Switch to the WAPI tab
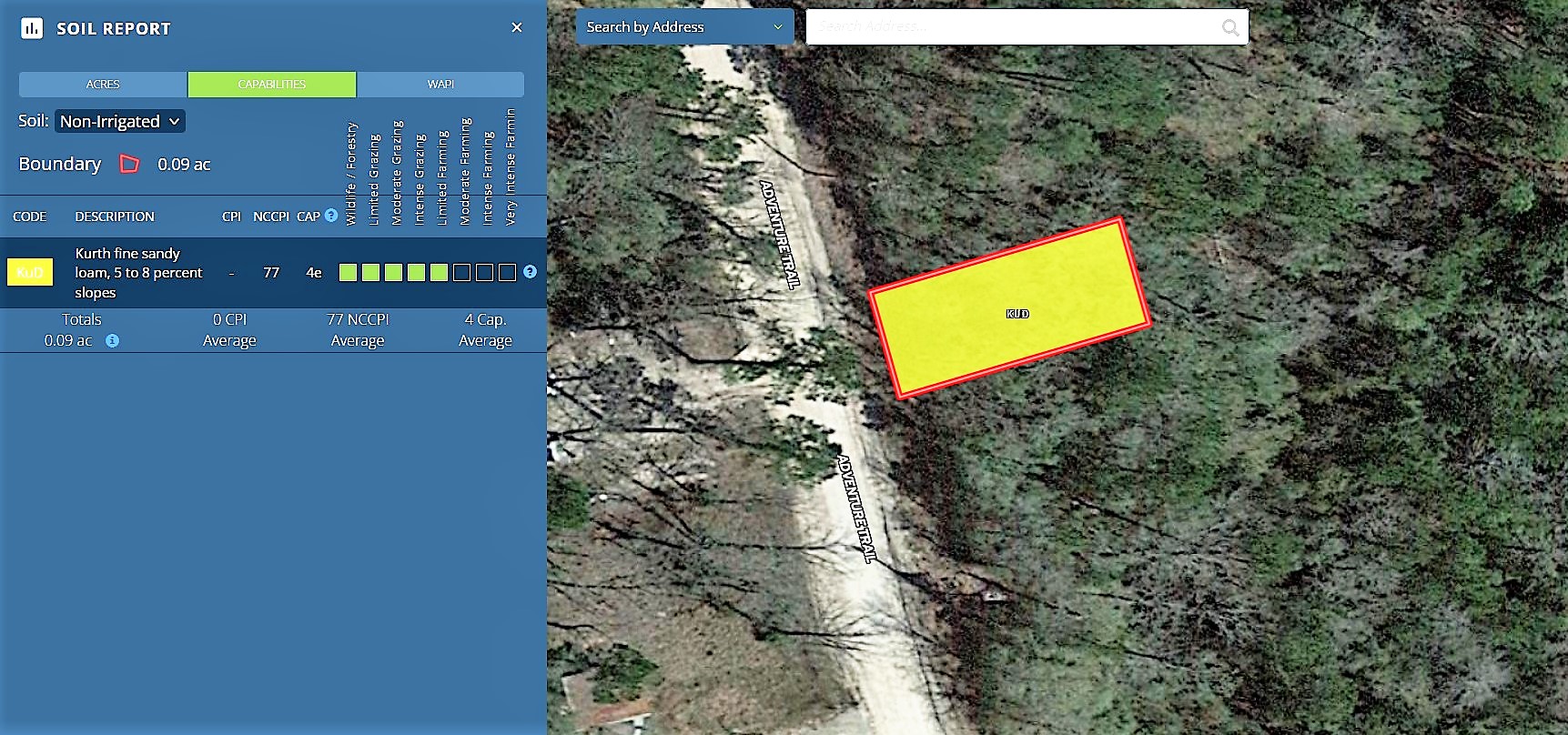The image size is (1568, 735). click(x=440, y=84)
